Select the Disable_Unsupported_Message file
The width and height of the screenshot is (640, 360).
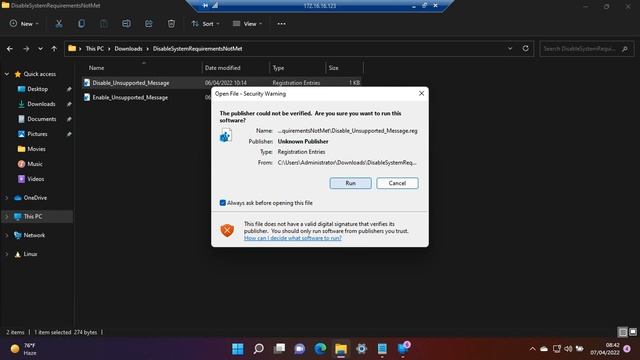pos(131,83)
